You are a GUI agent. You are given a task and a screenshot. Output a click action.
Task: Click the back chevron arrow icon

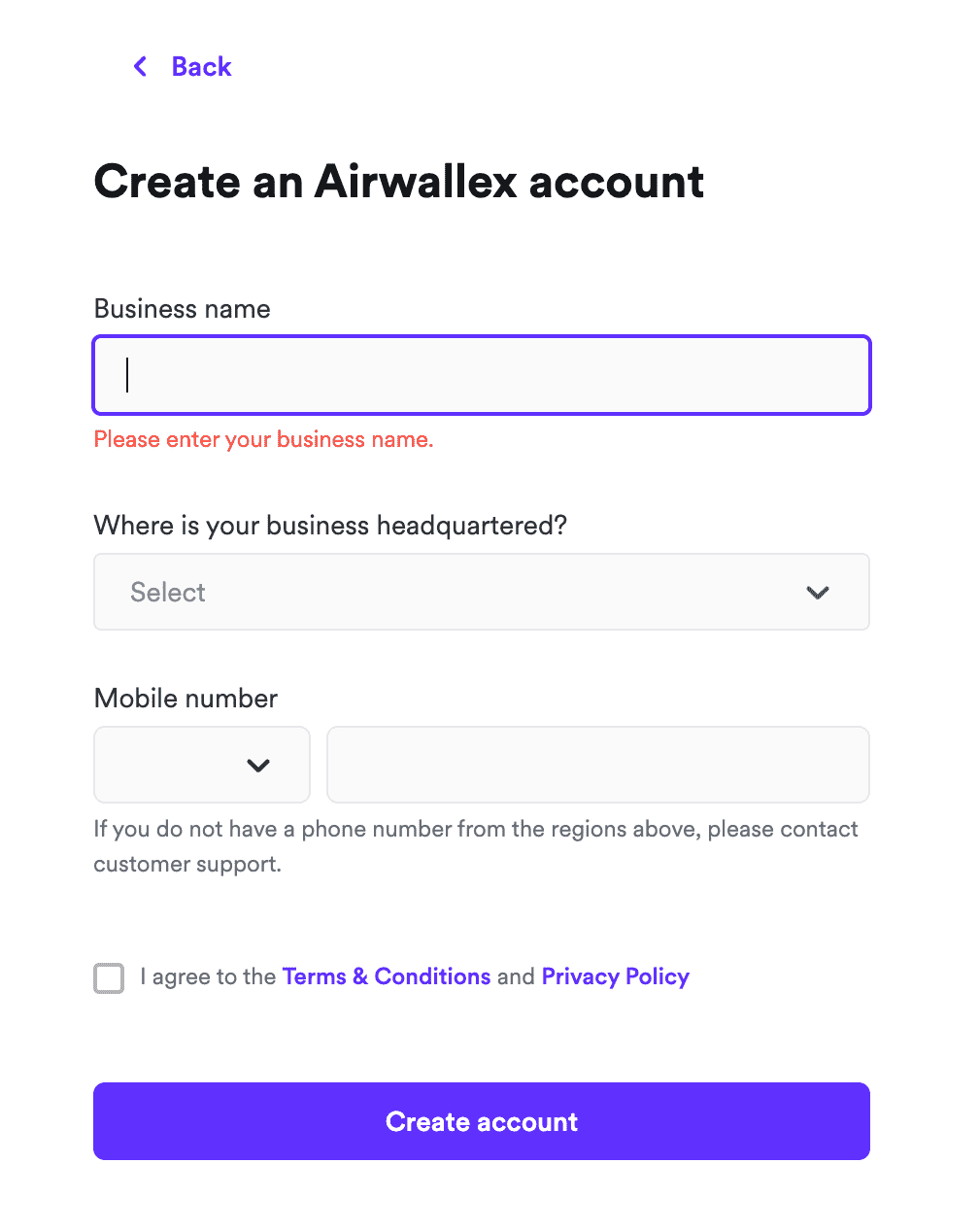tap(141, 66)
